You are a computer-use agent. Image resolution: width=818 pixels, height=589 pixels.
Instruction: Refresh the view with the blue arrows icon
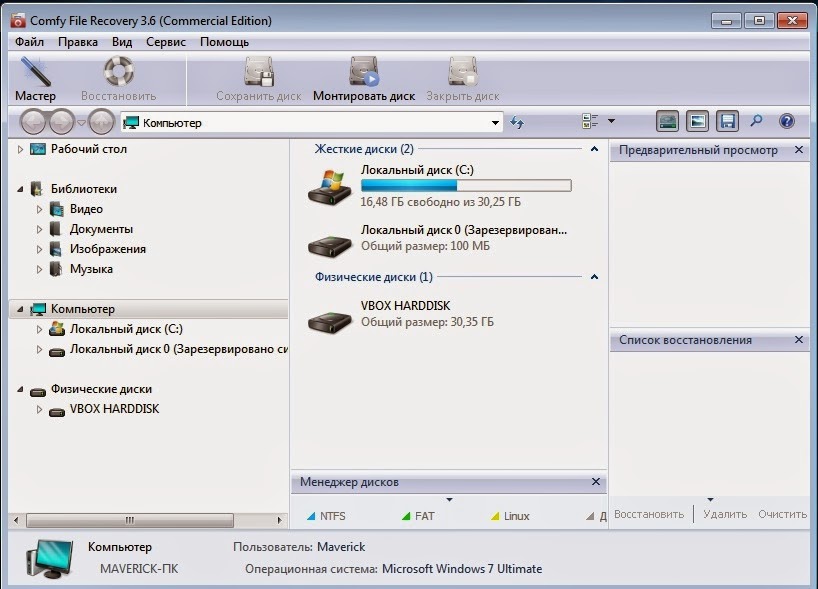click(517, 122)
